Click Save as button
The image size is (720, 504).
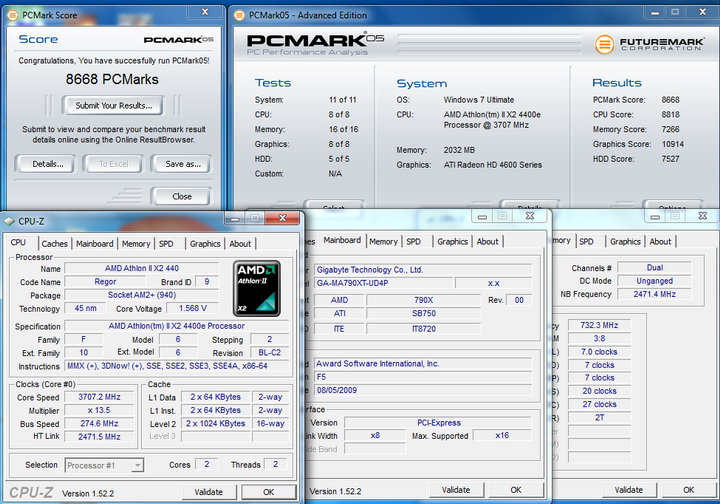coord(183,164)
